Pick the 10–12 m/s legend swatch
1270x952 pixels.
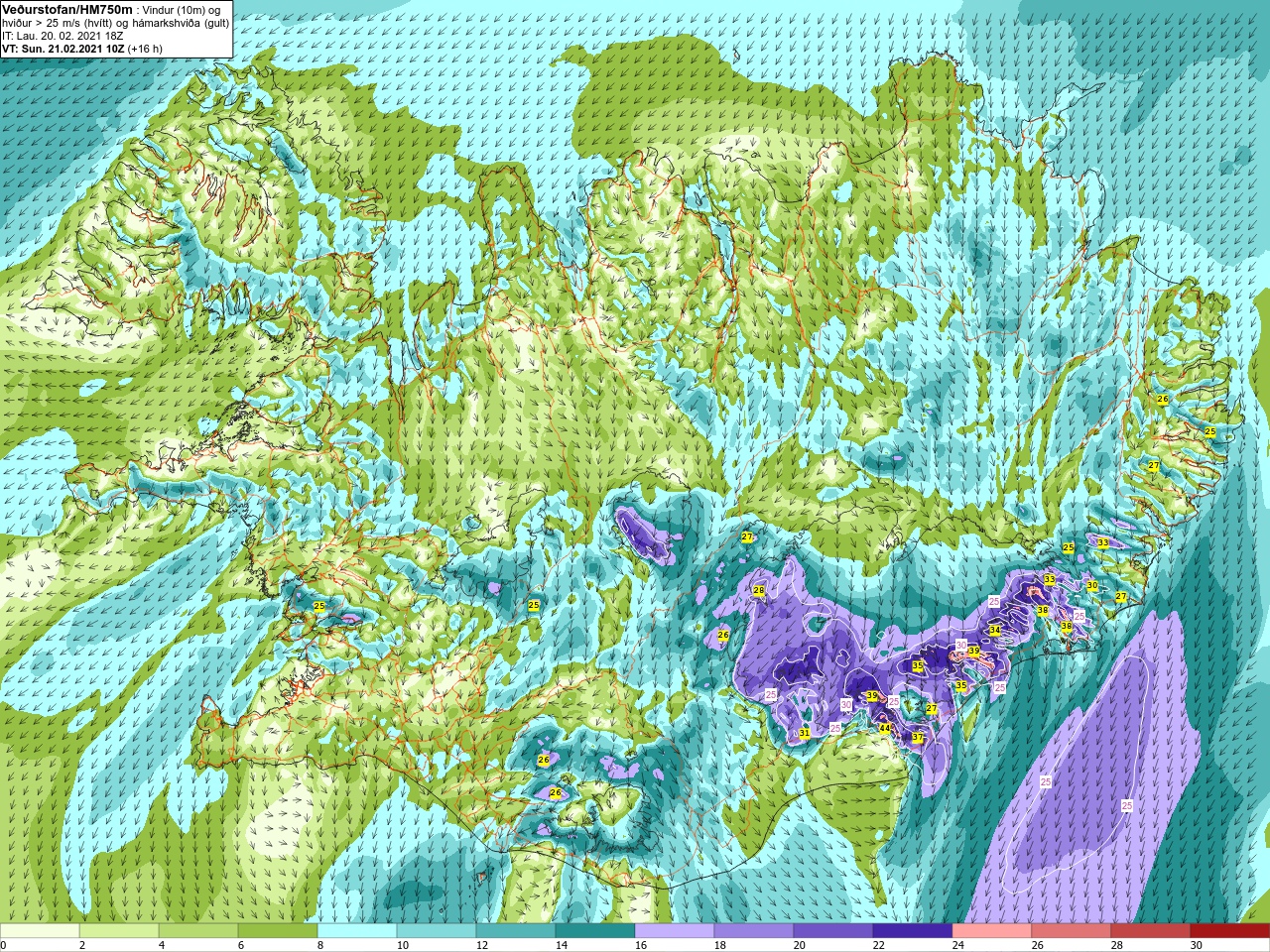437,931
